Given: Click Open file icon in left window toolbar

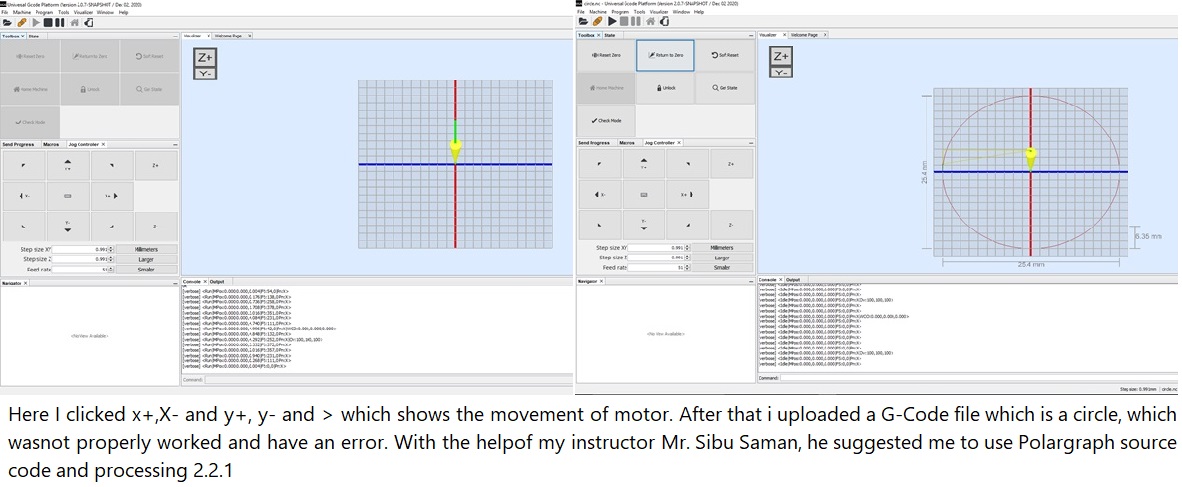Looking at the screenshot, I should 7,23.
